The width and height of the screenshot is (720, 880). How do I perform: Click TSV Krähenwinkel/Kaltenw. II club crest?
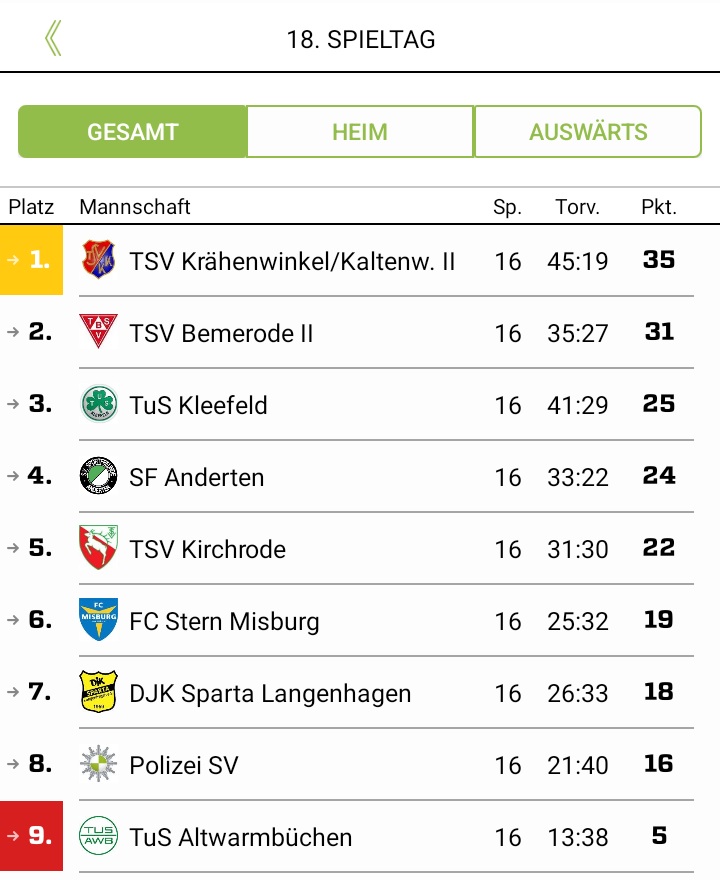(x=98, y=260)
